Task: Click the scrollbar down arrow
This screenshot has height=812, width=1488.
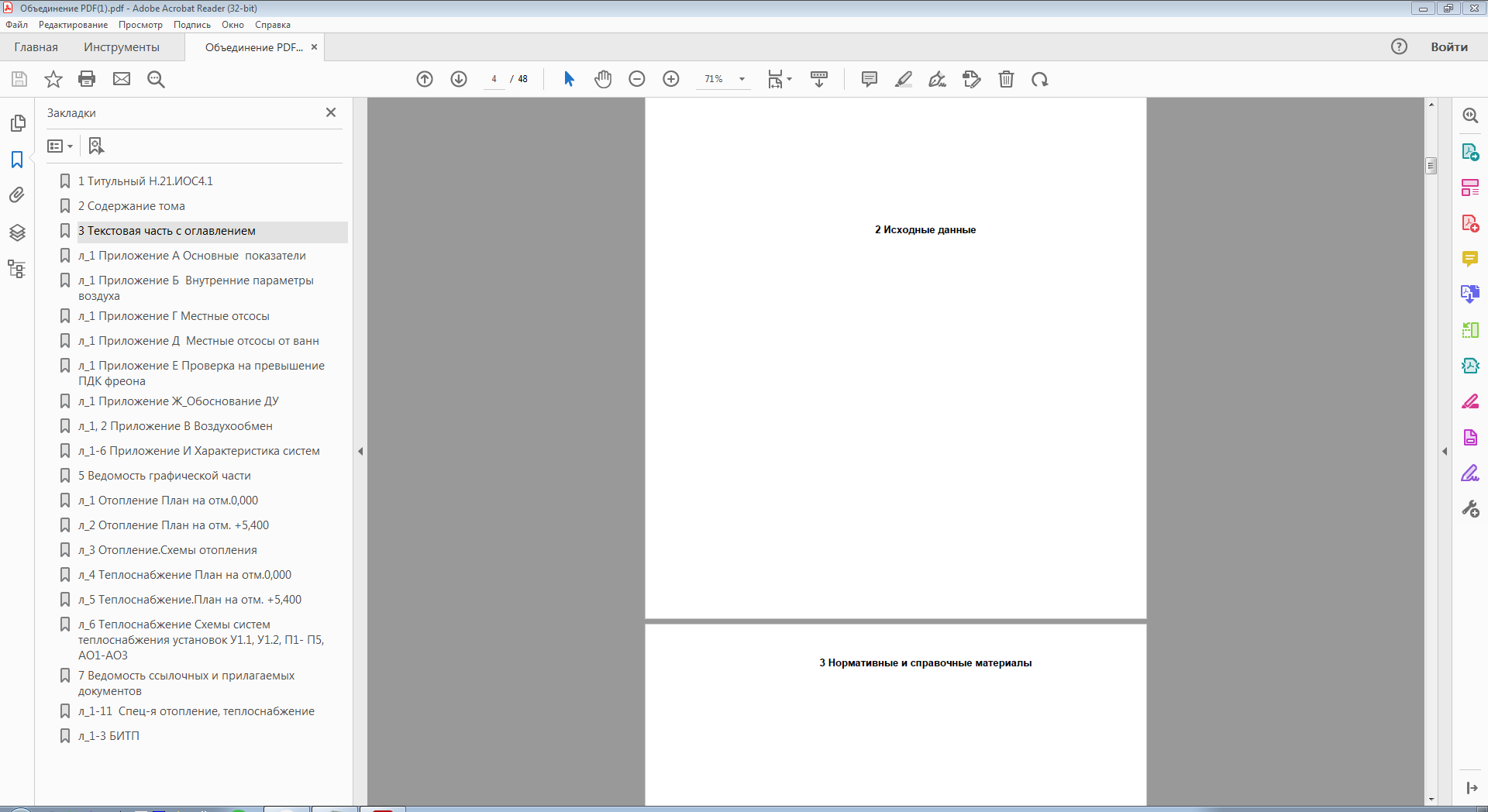Action: click(x=1431, y=800)
